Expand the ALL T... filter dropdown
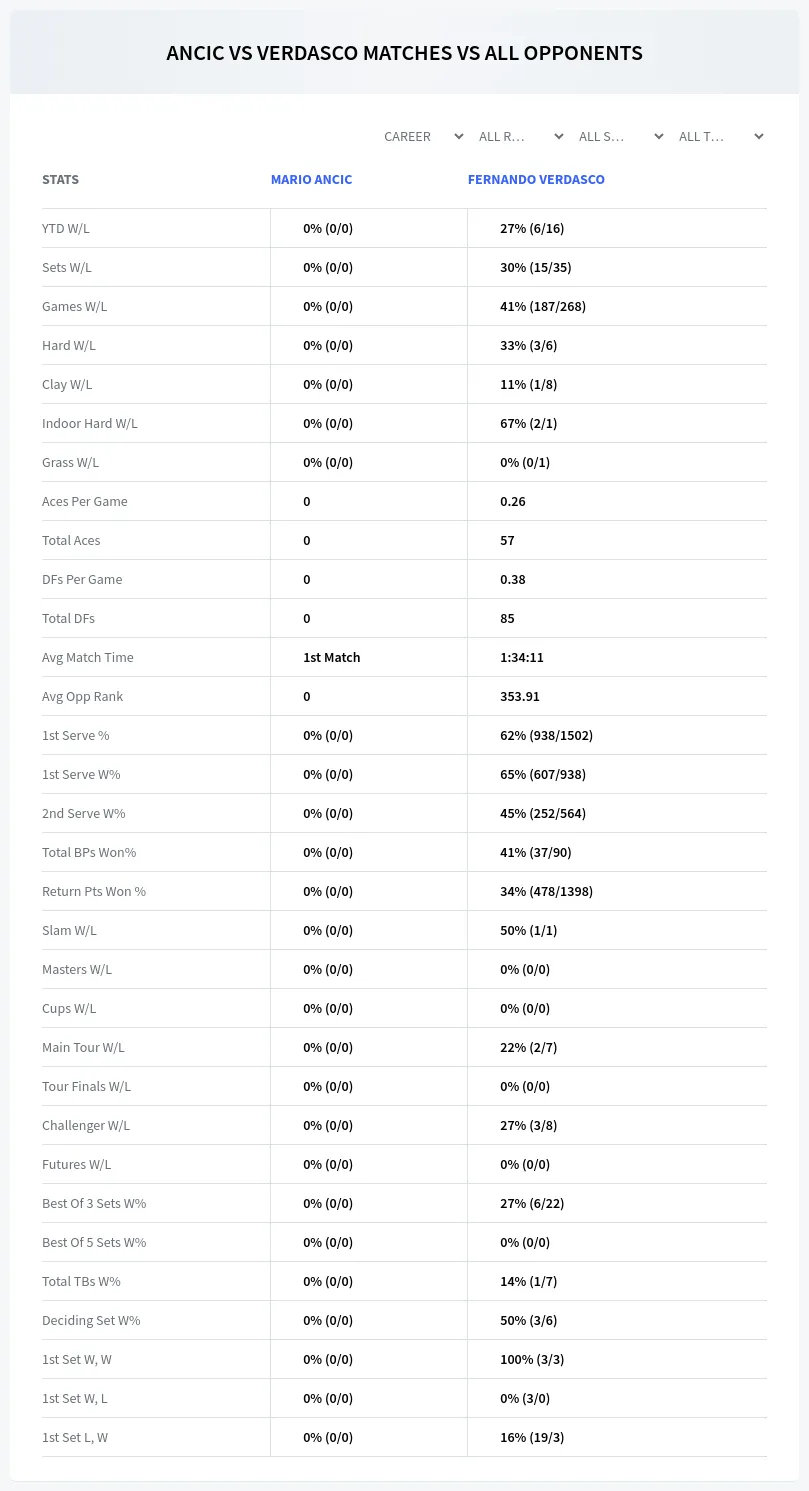809x1491 pixels. coord(720,136)
